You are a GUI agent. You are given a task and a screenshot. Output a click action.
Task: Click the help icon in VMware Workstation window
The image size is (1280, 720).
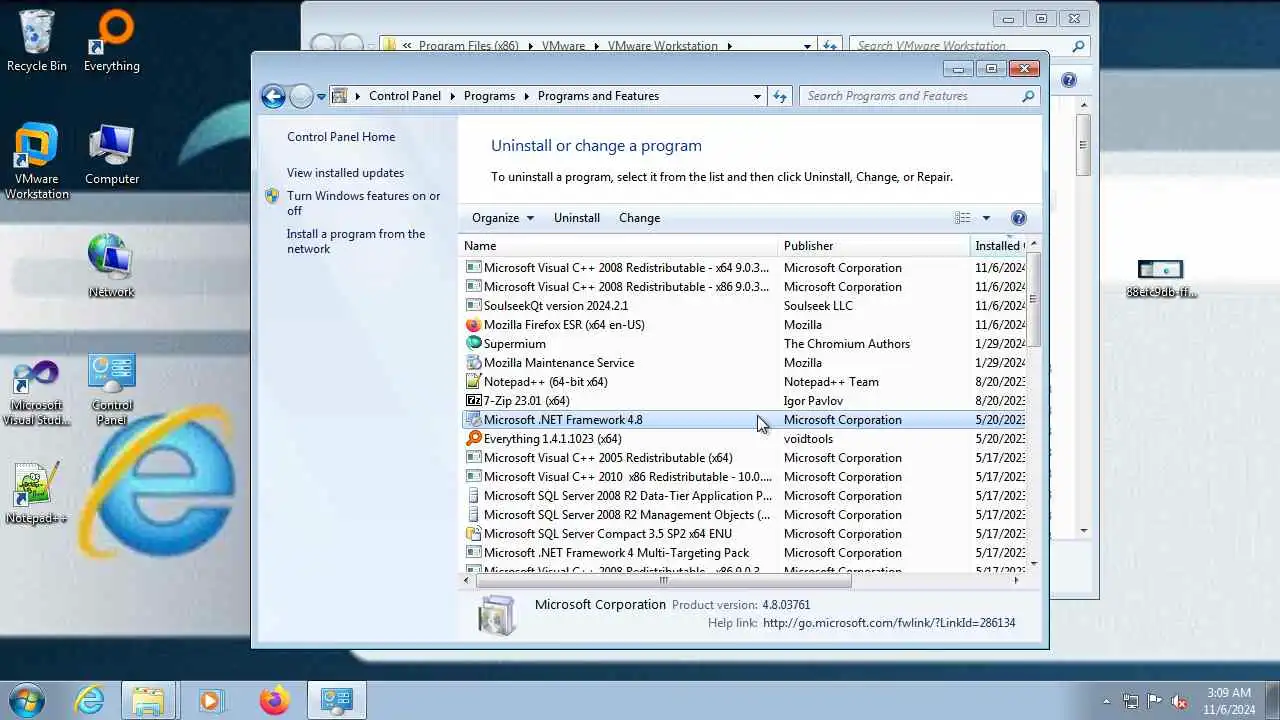[x=1069, y=80]
